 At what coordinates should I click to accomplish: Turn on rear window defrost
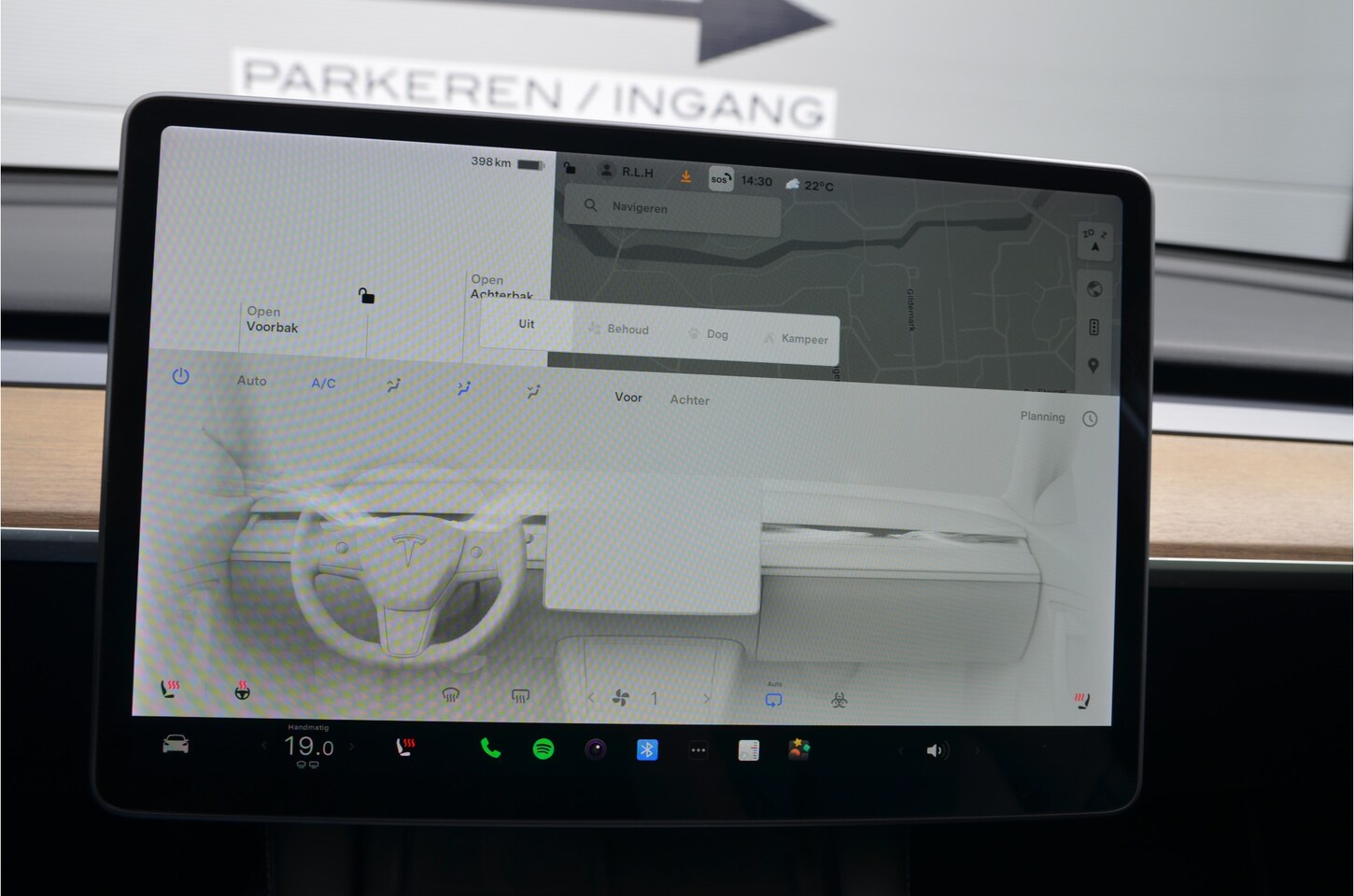click(520, 695)
